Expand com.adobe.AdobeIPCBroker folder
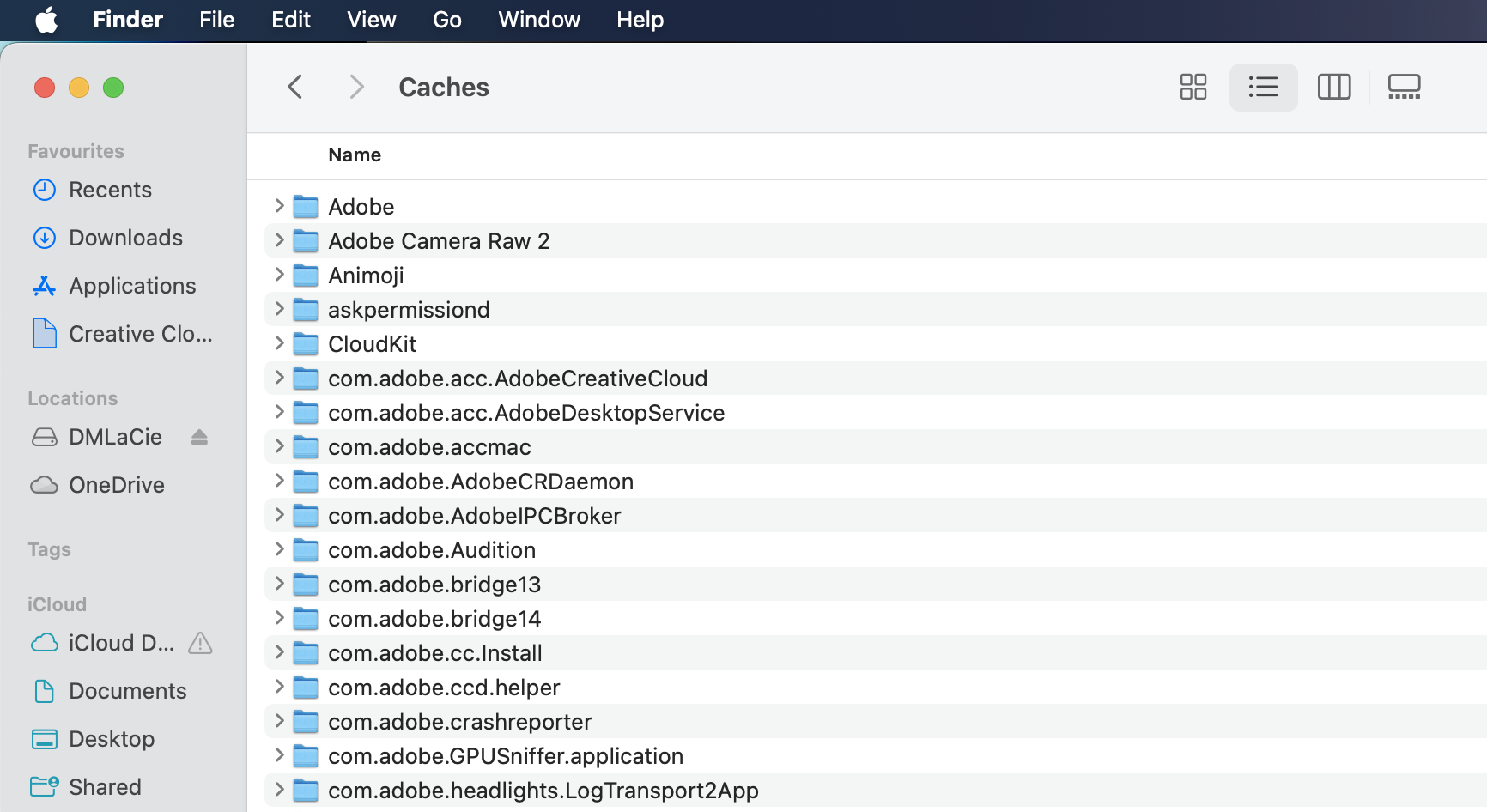Viewport: 1487px width, 812px height. click(279, 515)
